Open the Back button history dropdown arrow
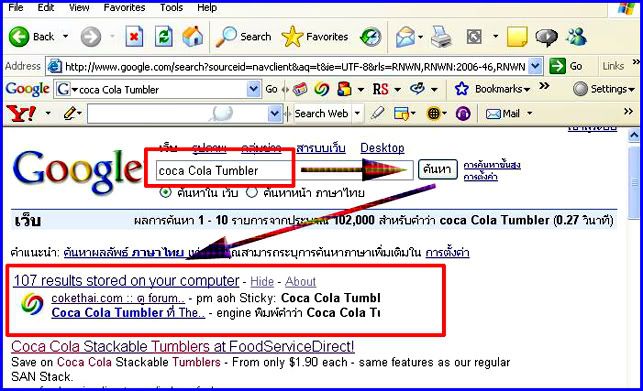Image resolution: width=643 pixels, height=391 pixels. tap(66, 37)
